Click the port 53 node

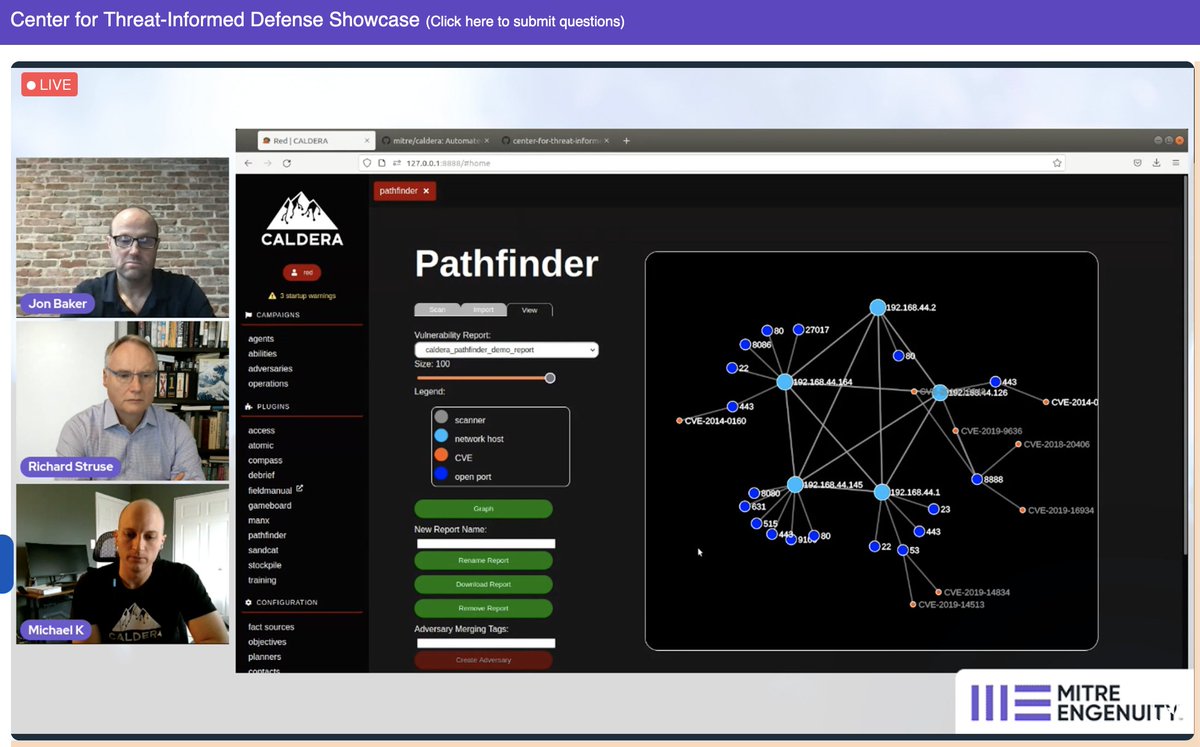click(x=903, y=550)
